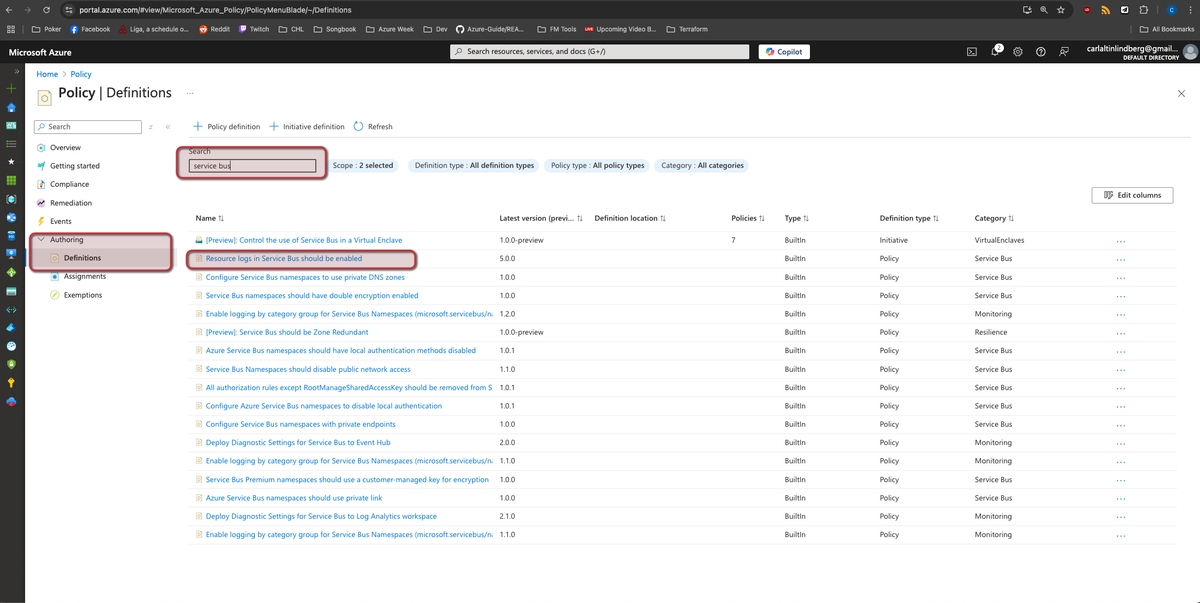Open portal settings gear
Image resolution: width=1200 pixels, height=603 pixels.
1018,51
